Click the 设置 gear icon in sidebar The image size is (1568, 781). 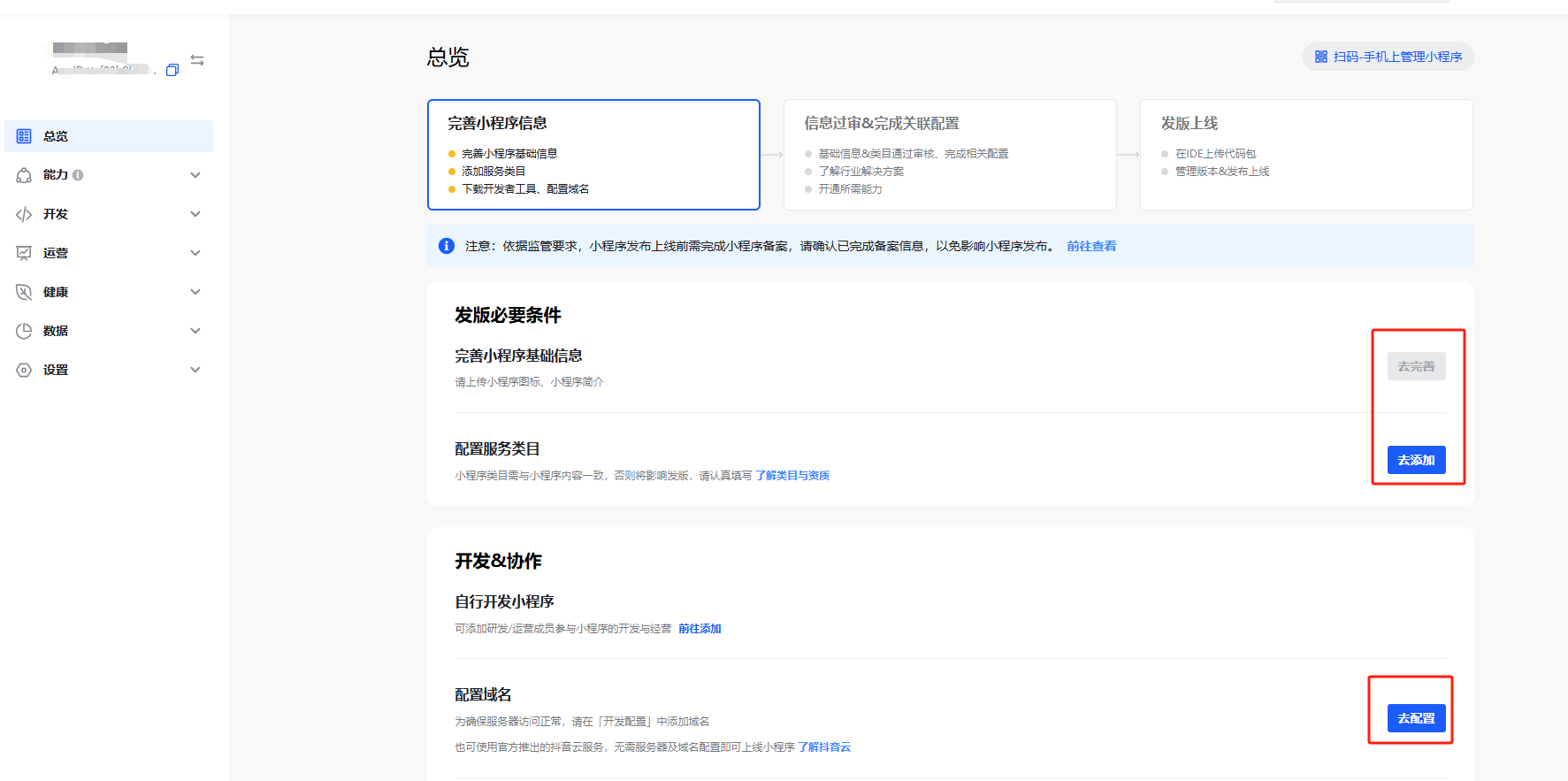[24, 370]
